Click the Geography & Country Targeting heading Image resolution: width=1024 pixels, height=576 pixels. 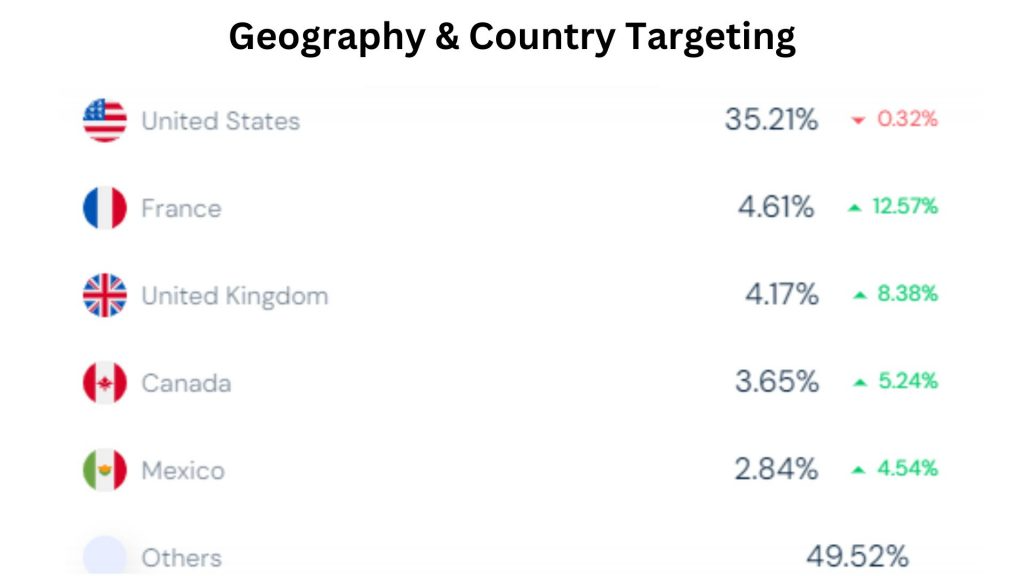click(x=512, y=37)
